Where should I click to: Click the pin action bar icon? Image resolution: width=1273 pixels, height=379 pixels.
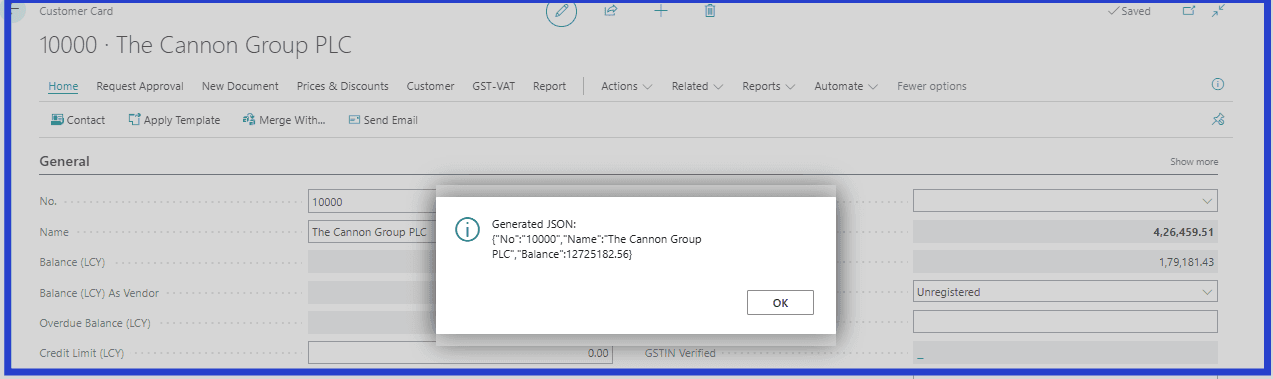1217,120
